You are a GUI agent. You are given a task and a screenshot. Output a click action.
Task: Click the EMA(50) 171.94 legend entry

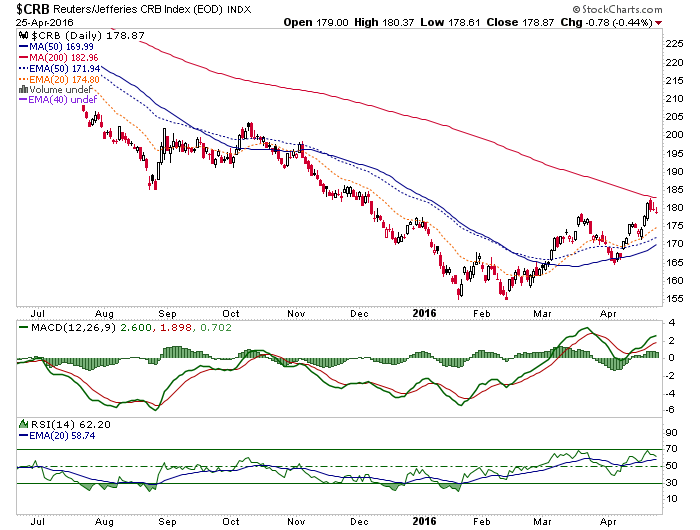pos(65,69)
